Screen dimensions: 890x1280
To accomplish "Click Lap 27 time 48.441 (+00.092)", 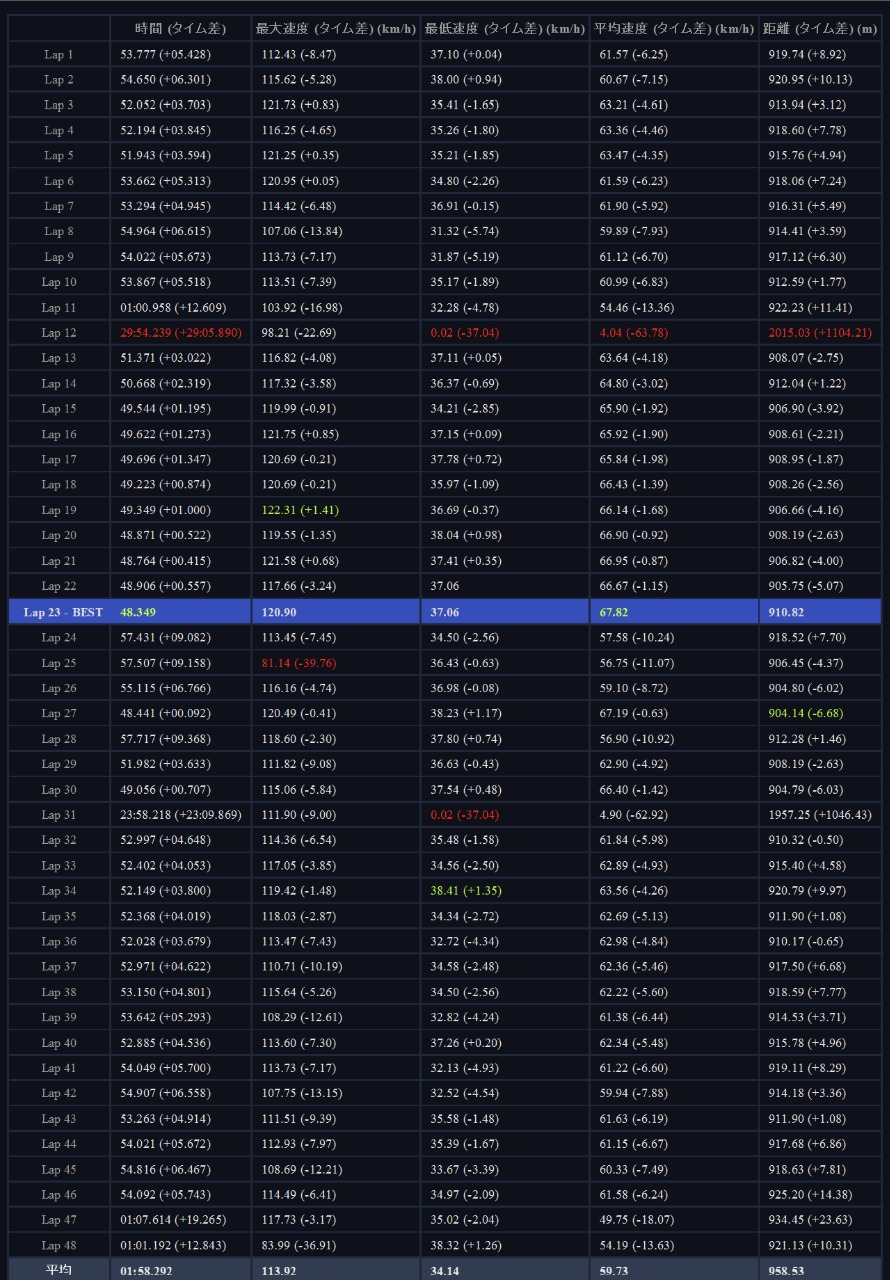I will (165, 713).
